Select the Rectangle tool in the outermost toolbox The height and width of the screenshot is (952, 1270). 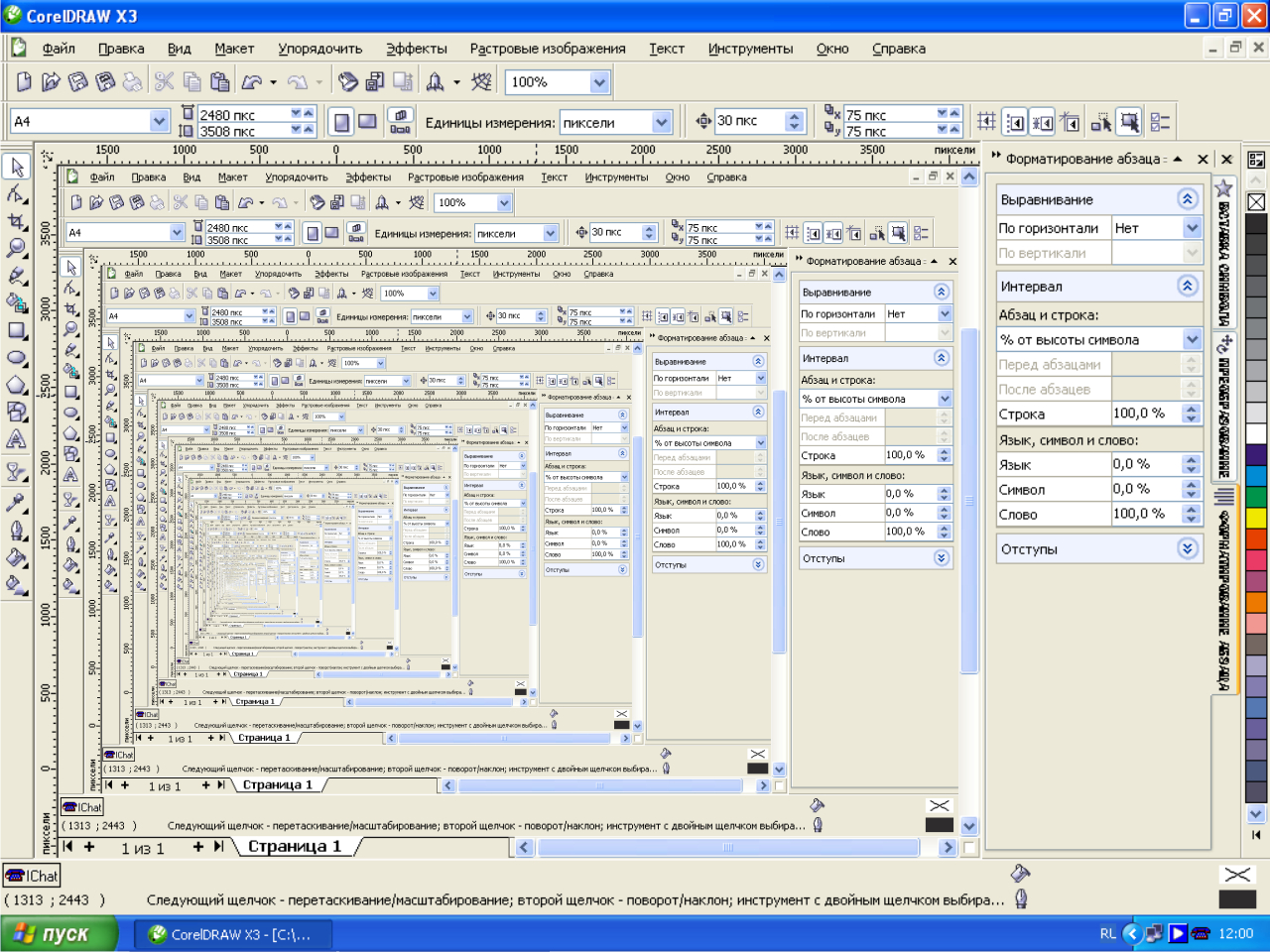tap(17, 329)
